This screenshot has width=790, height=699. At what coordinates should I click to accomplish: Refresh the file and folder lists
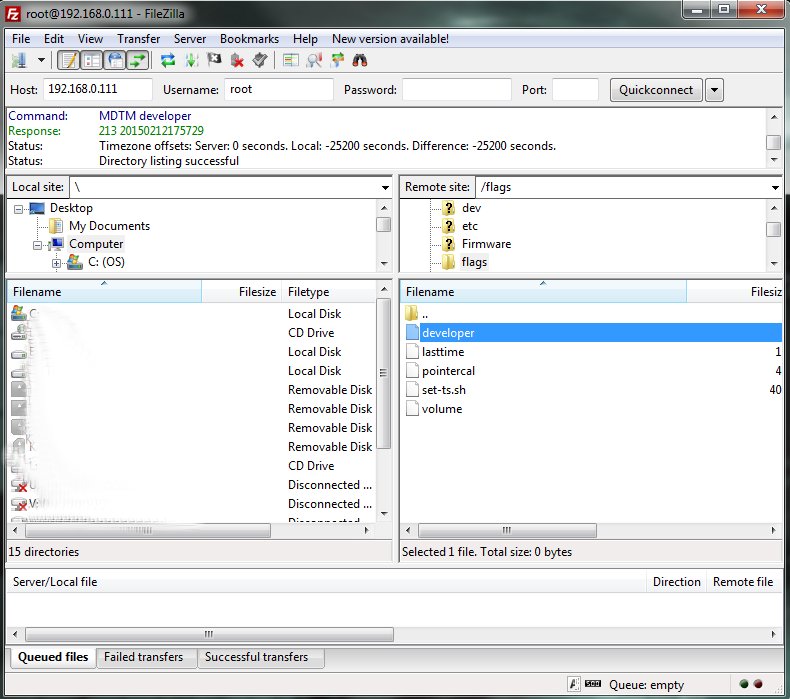168,60
